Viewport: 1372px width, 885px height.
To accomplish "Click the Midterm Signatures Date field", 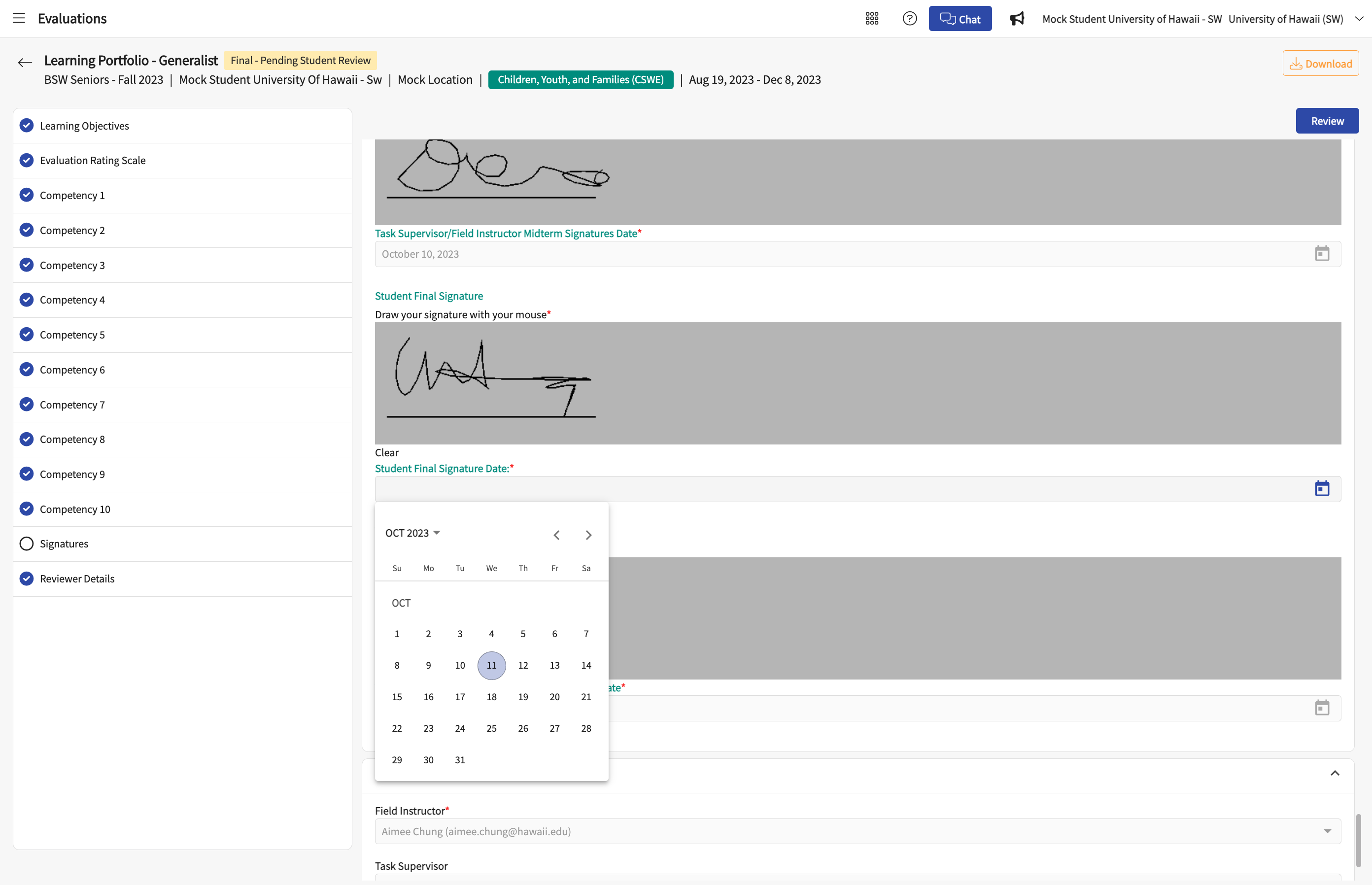I will tap(857, 254).
